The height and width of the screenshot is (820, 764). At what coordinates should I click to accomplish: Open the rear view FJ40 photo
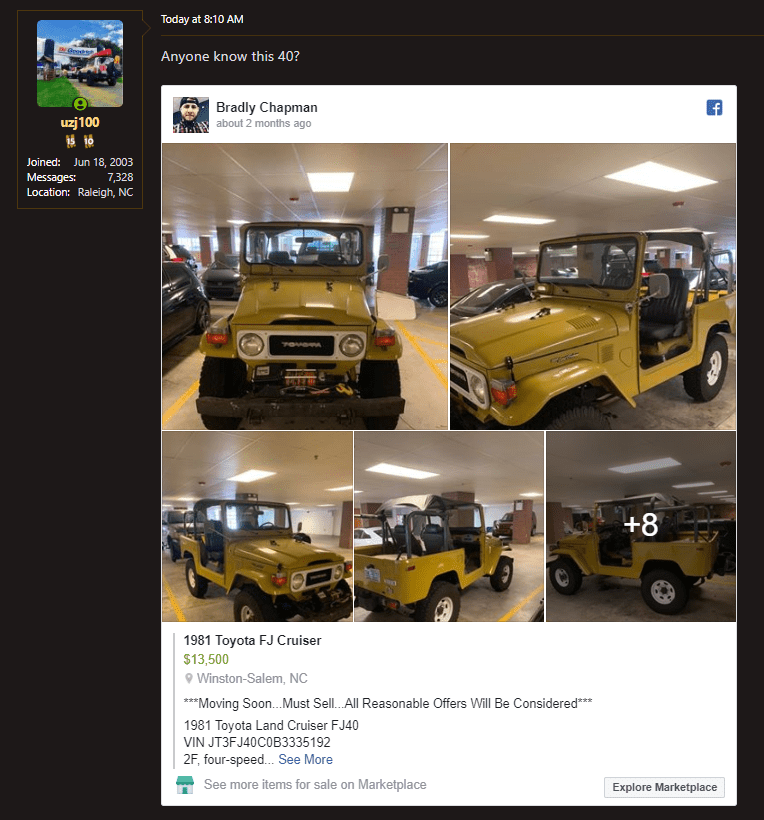(x=449, y=527)
